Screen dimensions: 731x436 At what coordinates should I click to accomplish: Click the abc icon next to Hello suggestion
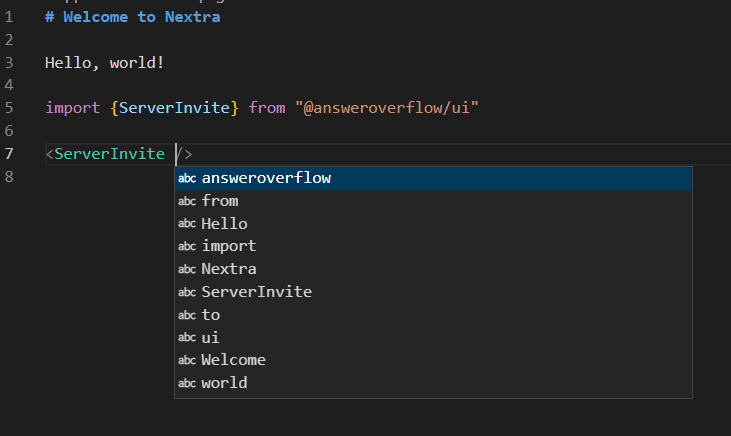click(187, 224)
